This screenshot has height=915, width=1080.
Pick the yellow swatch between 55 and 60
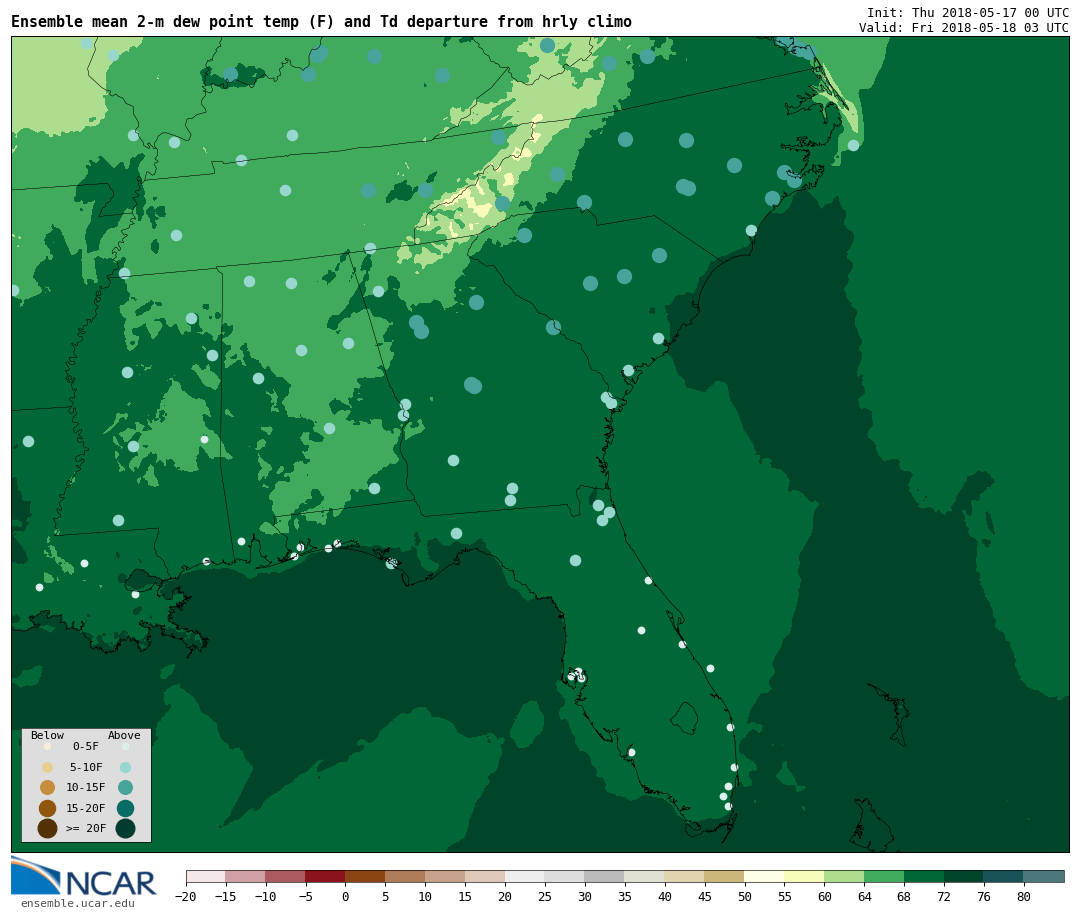point(805,876)
